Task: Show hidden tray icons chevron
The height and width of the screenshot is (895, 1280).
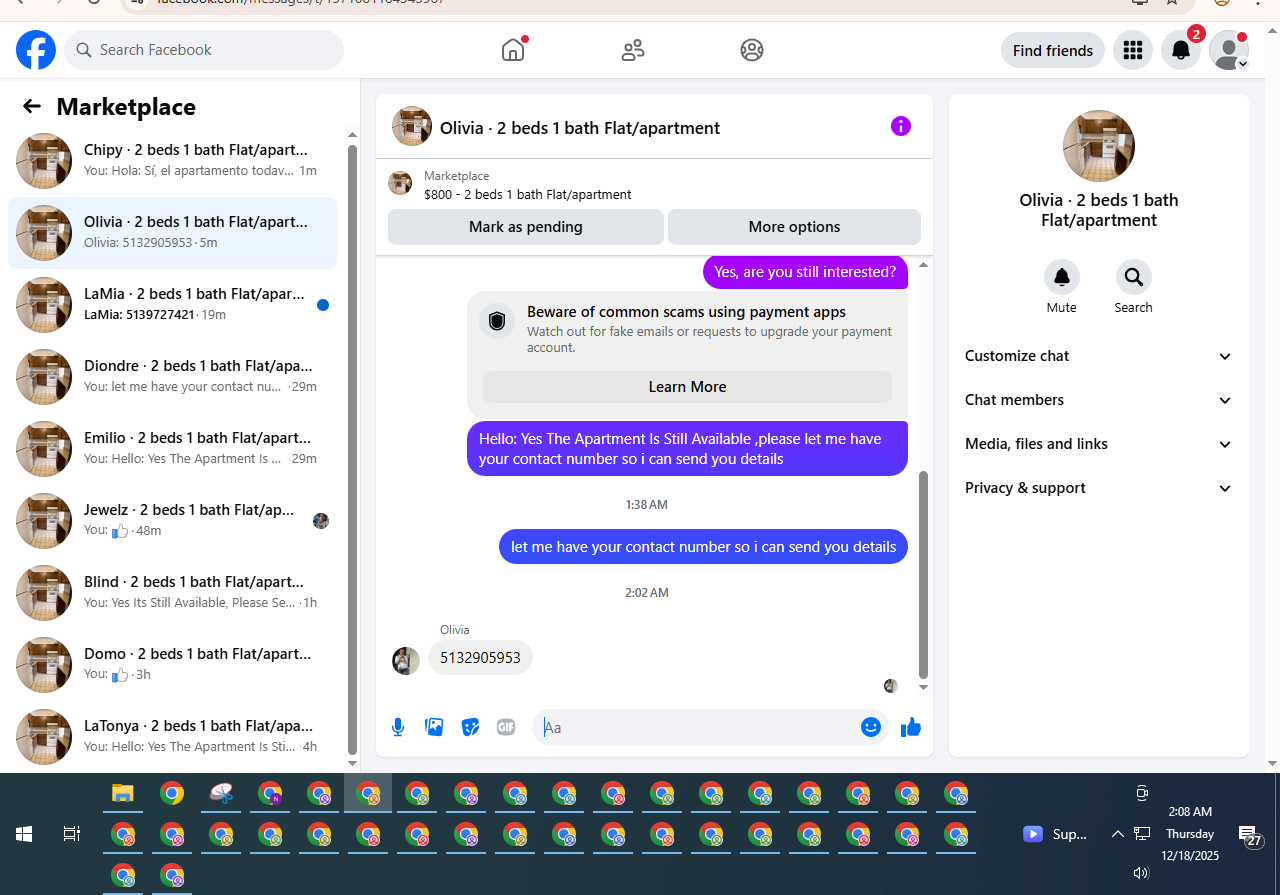Action: pos(1117,834)
